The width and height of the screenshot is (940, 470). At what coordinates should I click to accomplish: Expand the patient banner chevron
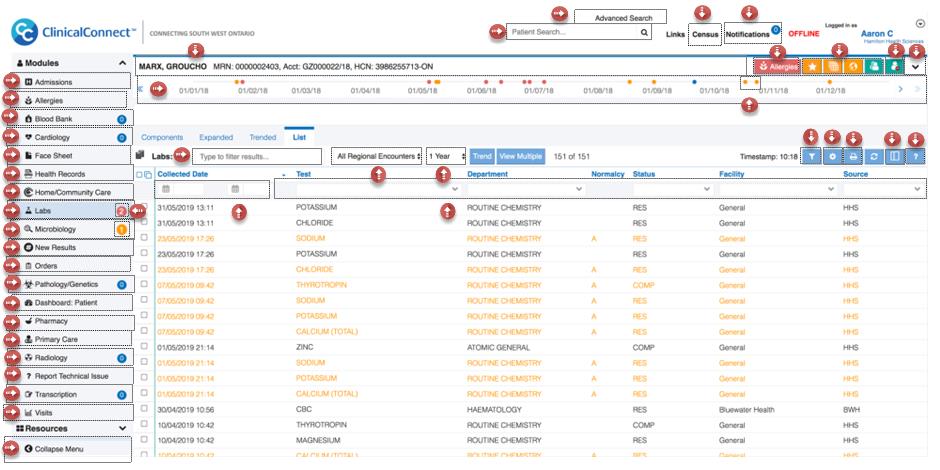click(915, 67)
